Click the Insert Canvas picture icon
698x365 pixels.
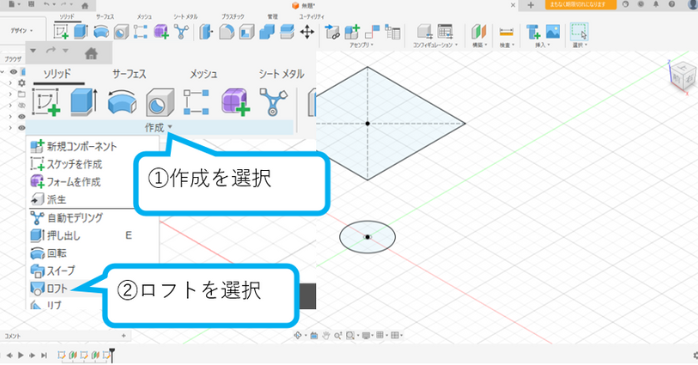coord(553,31)
